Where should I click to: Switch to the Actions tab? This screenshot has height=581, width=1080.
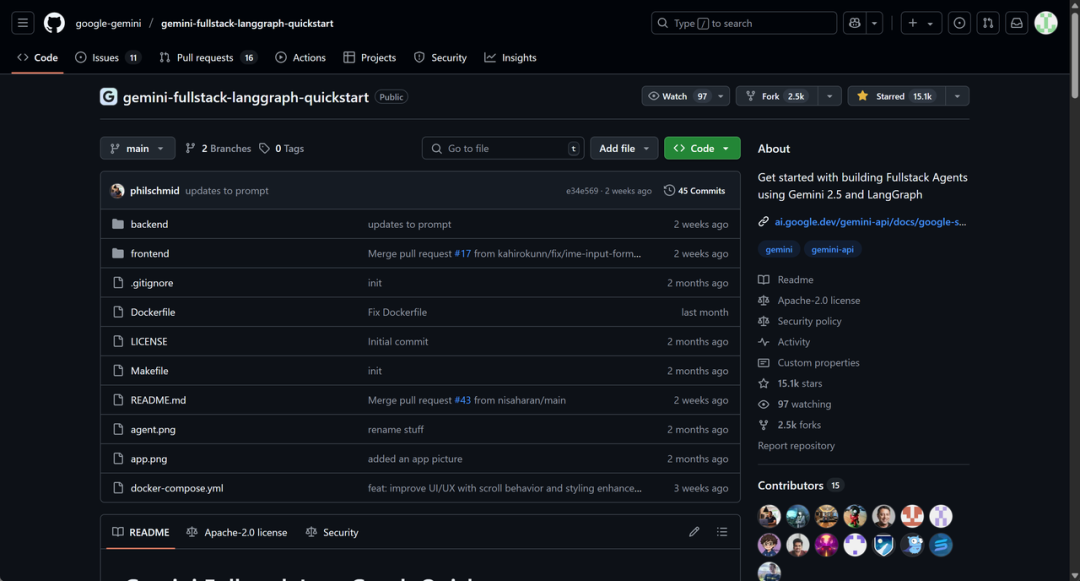[x=300, y=58]
